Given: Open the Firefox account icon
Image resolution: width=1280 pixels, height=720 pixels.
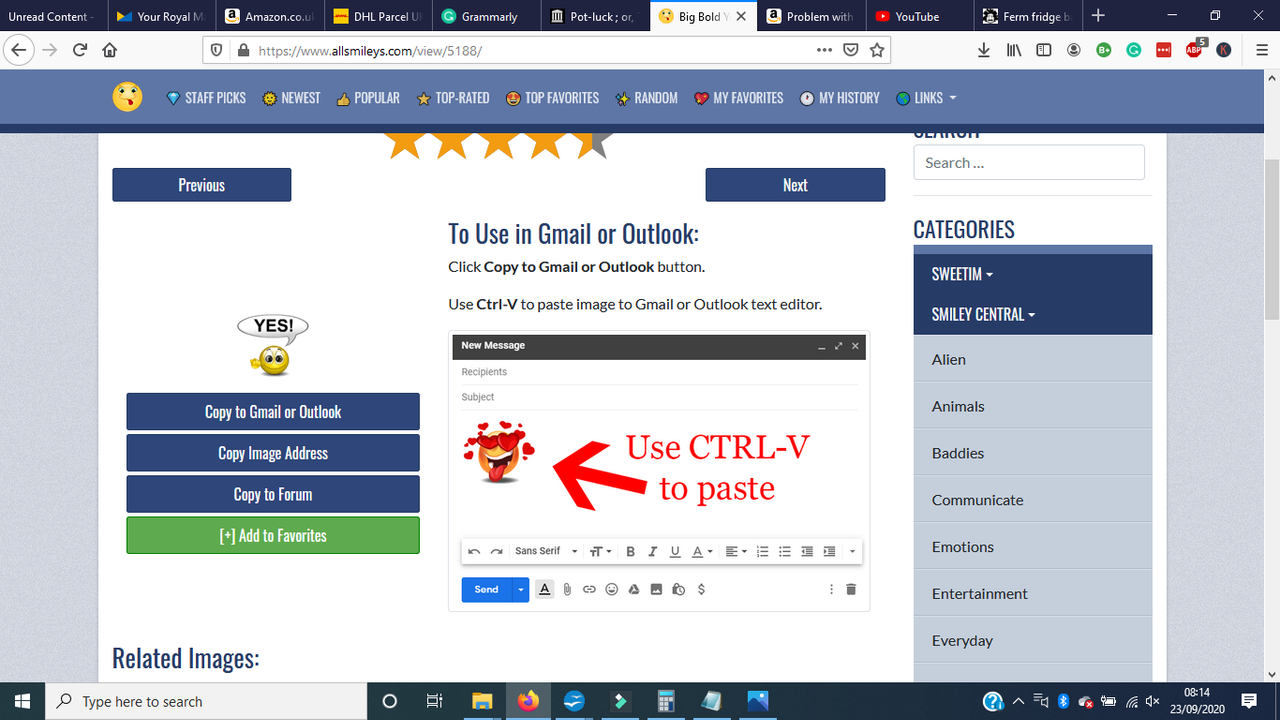Looking at the screenshot, I should pyautogui.click(x=1074, y=50).
